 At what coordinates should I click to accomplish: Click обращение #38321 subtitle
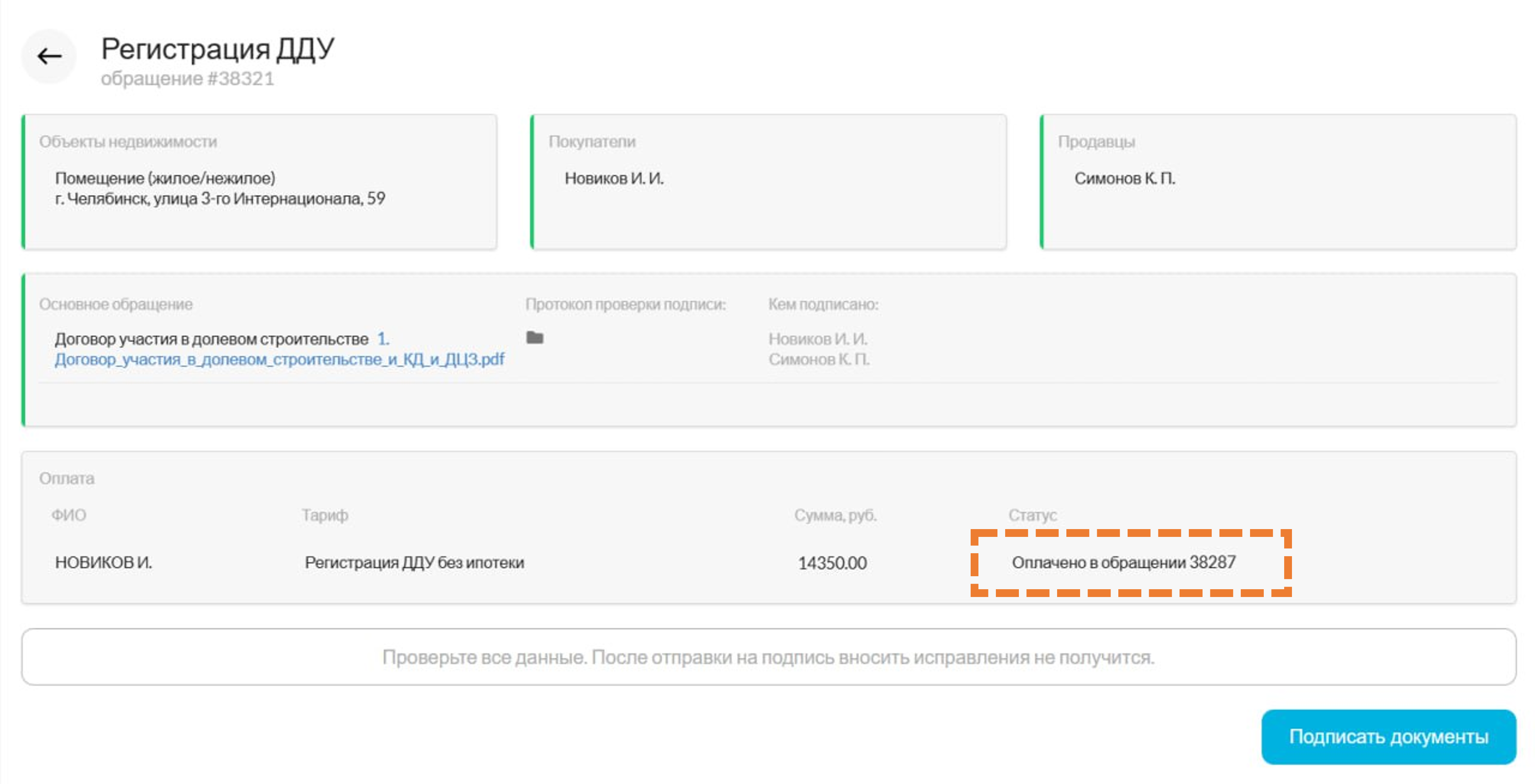click(x=187, y=79)
